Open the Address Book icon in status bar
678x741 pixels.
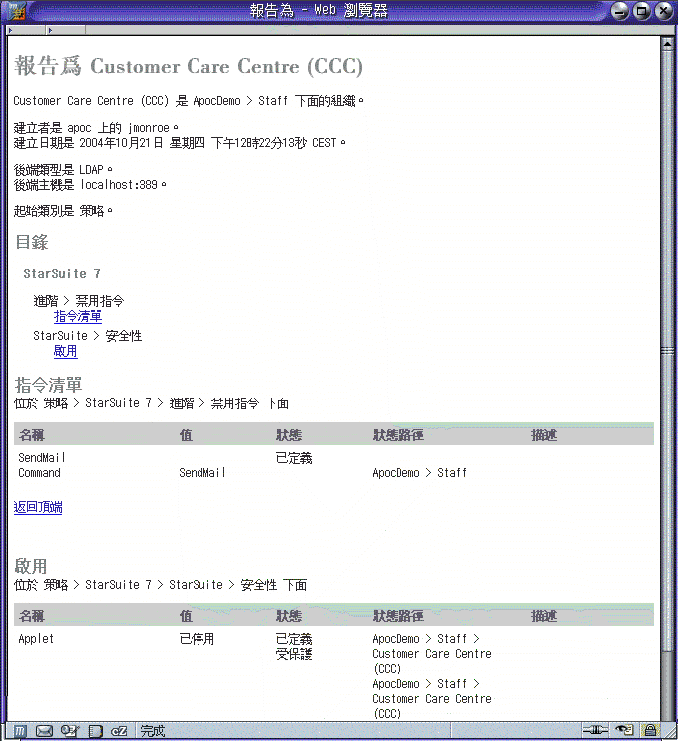95,731
